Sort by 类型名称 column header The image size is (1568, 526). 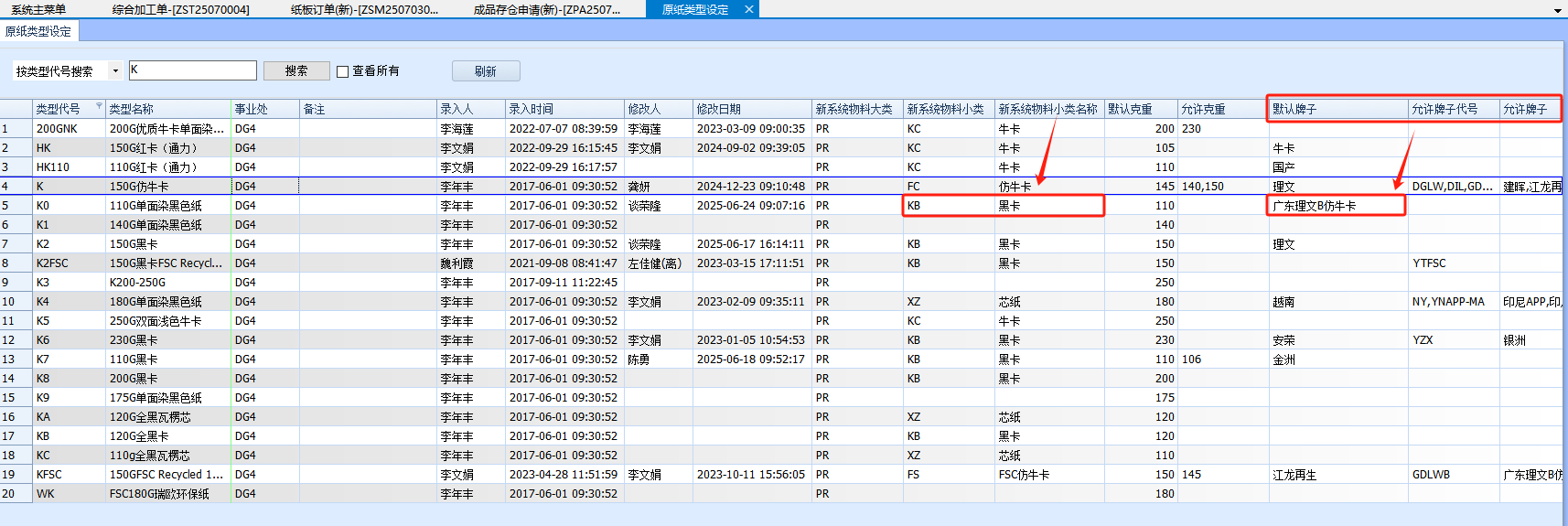pos(168,109)
